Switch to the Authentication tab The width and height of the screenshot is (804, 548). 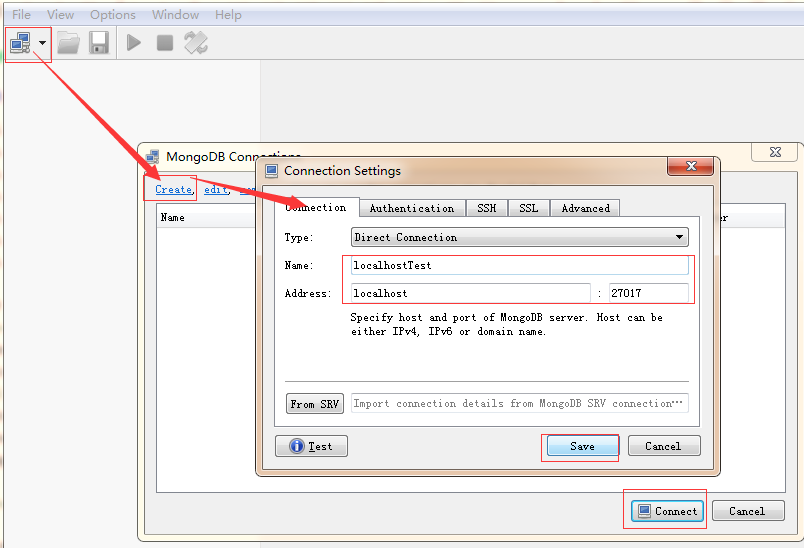(412, 208)
